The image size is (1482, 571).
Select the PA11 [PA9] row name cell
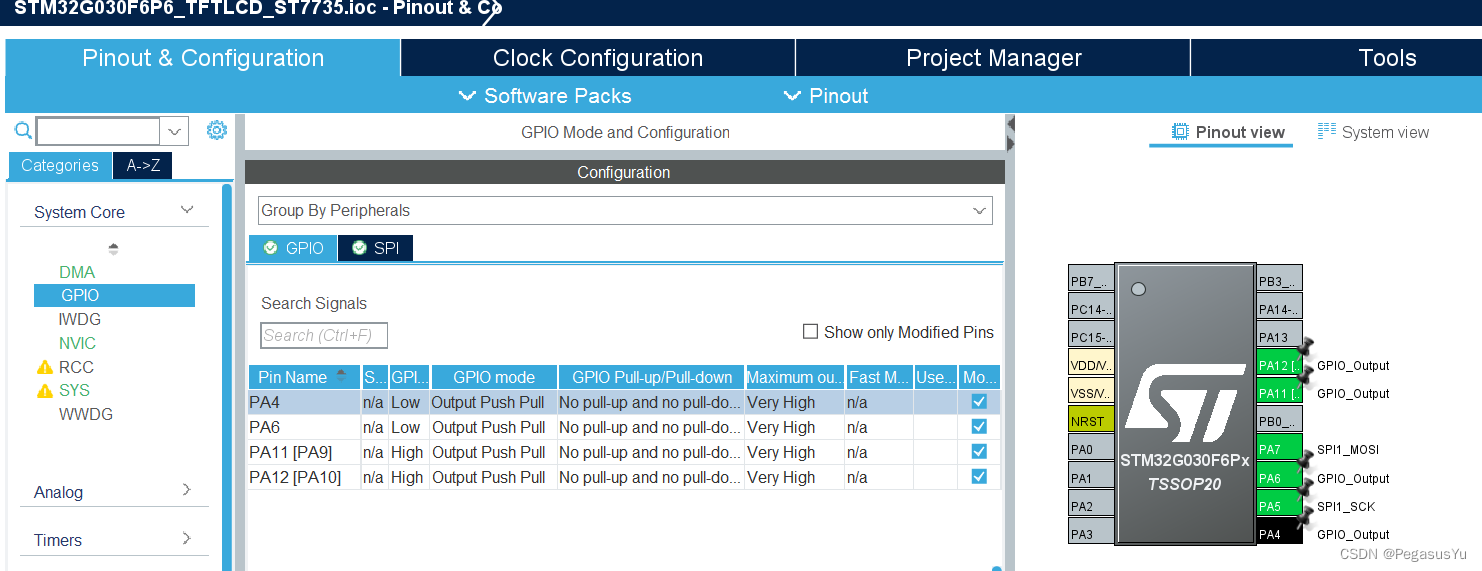[304, 452]
